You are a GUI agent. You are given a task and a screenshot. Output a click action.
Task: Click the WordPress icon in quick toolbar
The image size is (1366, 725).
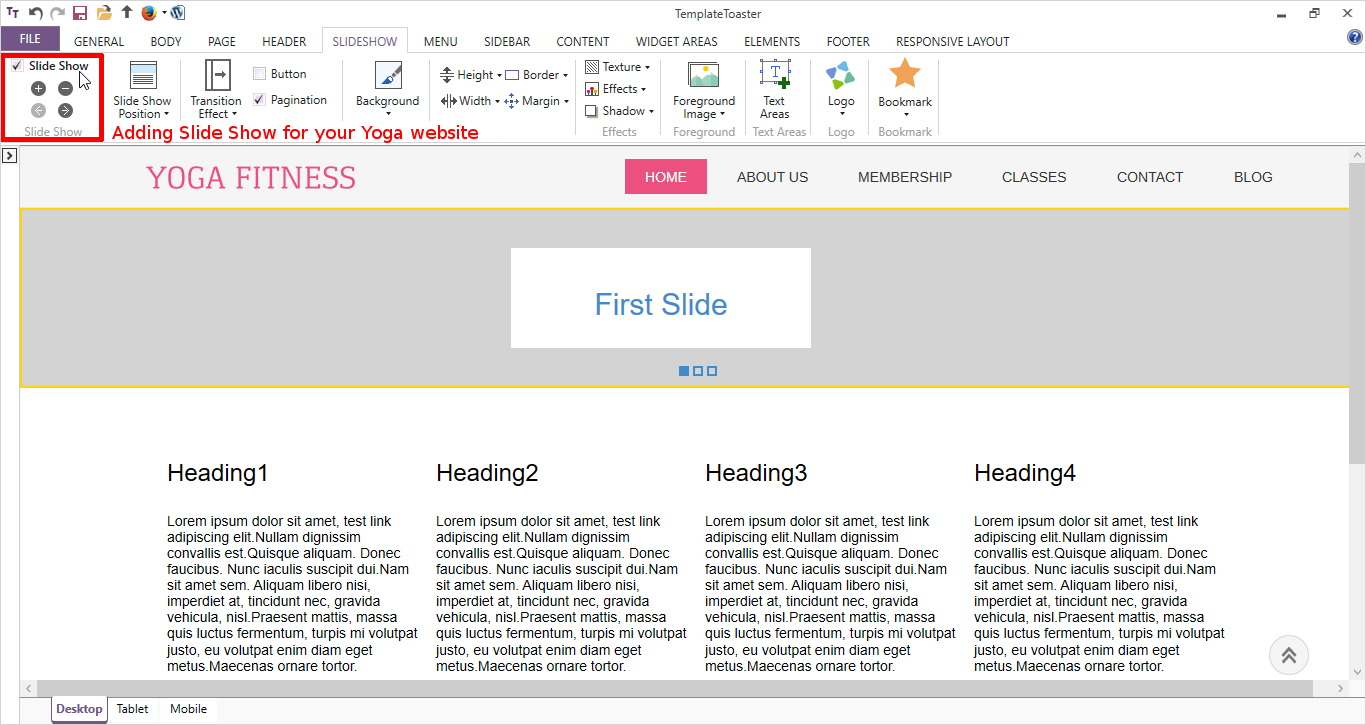[178, 13]
